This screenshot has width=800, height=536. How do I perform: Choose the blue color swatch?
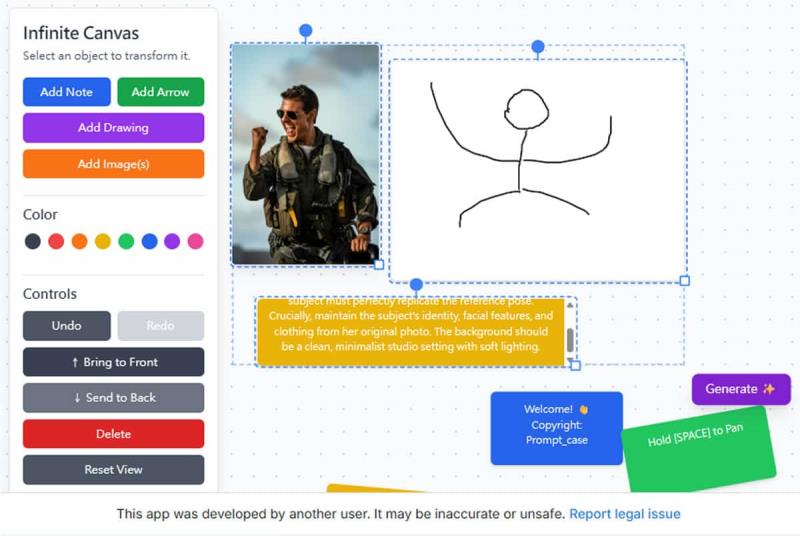click(x=149, y=241)
